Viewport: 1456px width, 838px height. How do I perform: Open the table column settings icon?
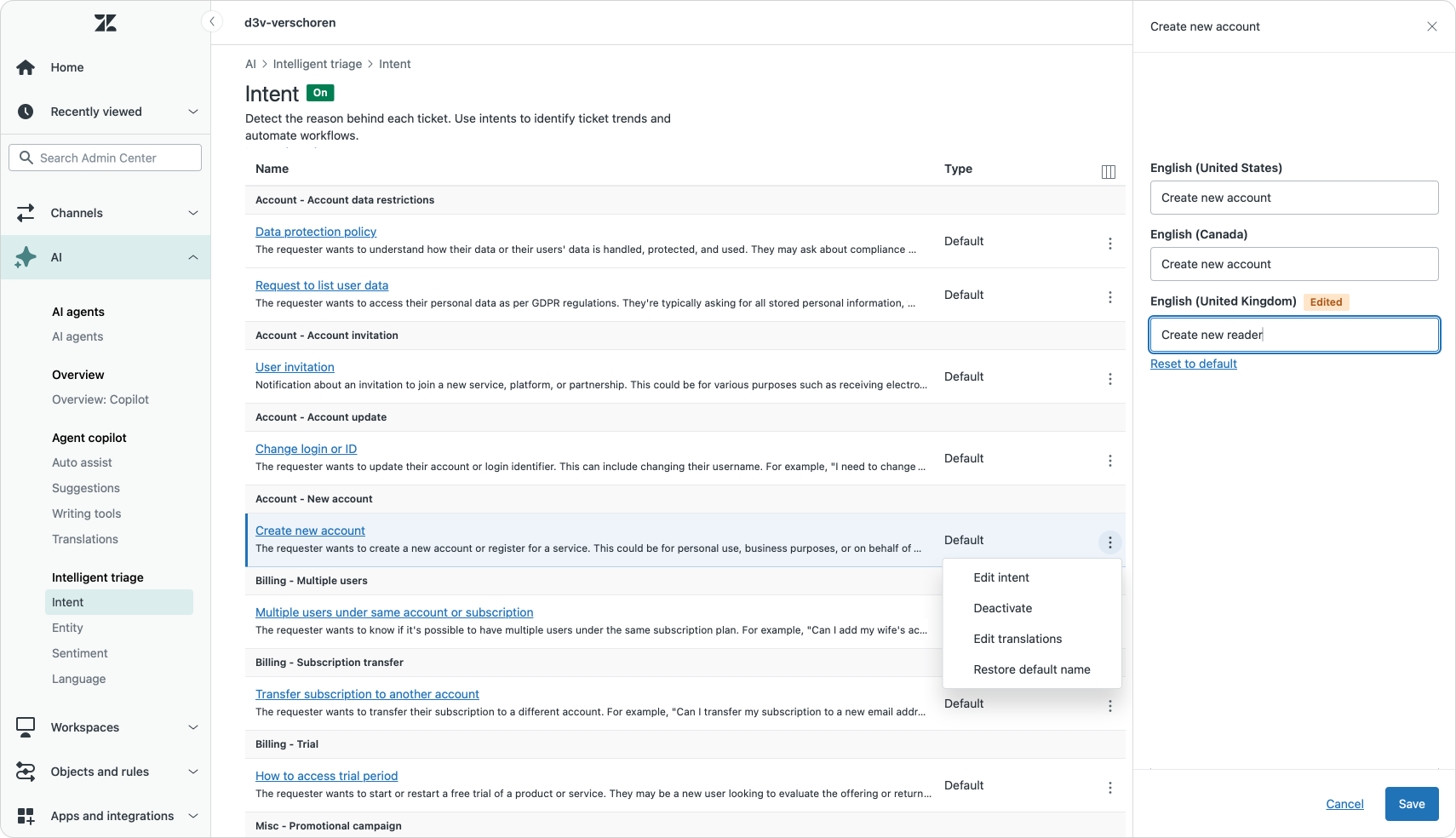[1109, 172]
